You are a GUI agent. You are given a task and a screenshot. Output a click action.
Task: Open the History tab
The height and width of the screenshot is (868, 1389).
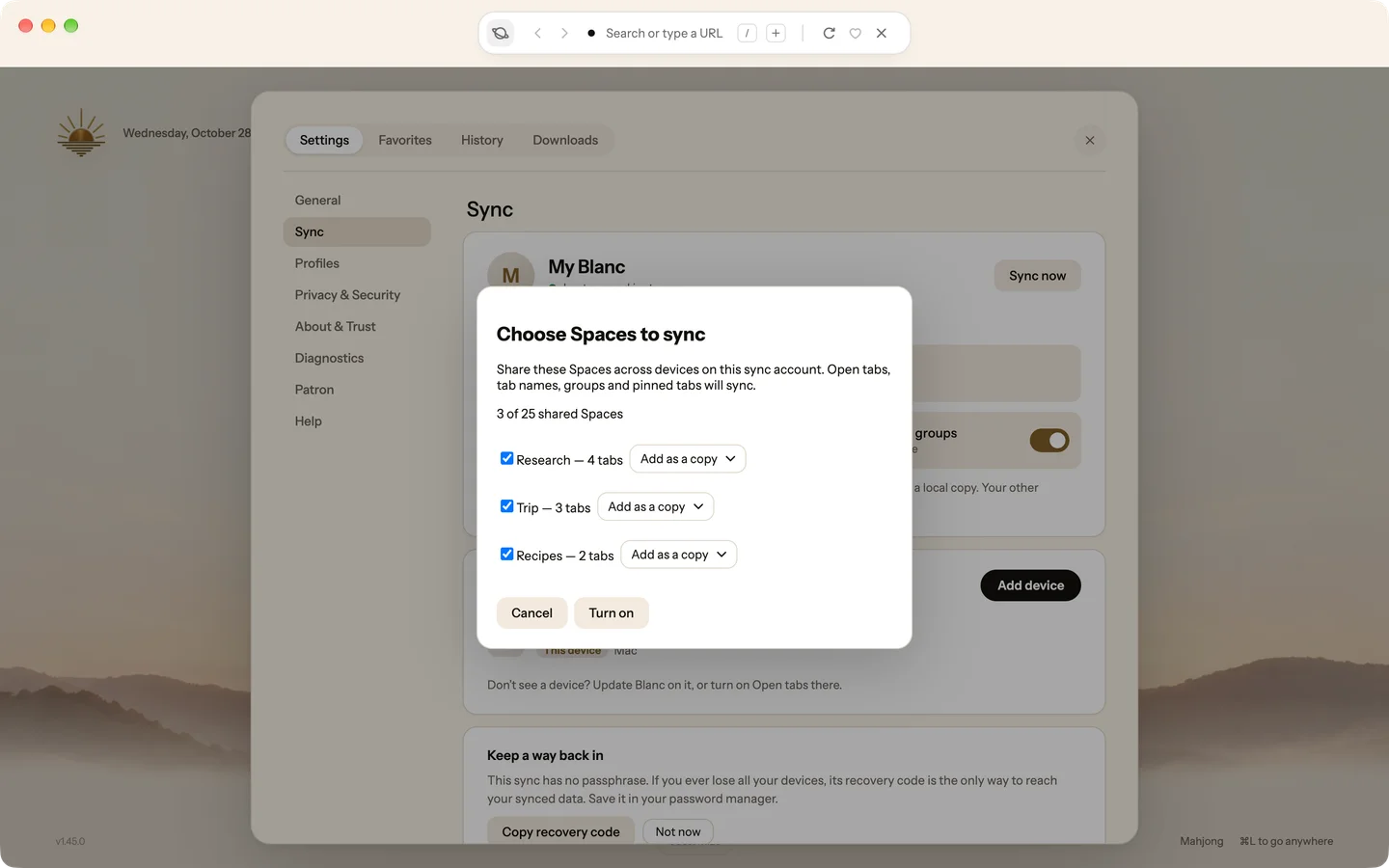[x=482, y=140]
